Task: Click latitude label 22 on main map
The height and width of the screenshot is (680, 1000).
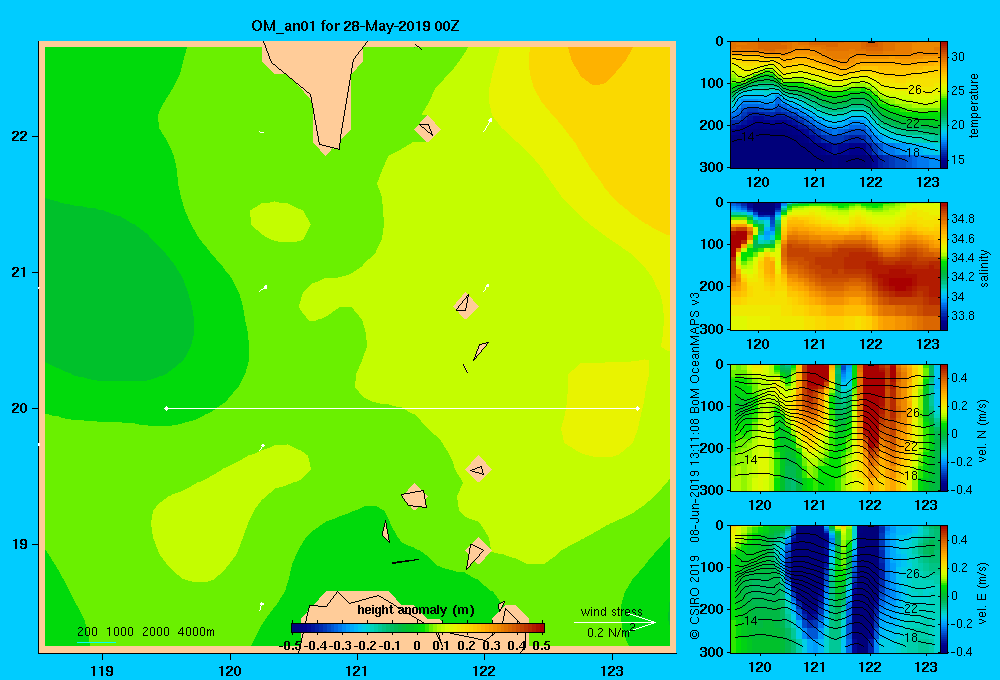Action: pyautogui.click(x=20, y=136)
